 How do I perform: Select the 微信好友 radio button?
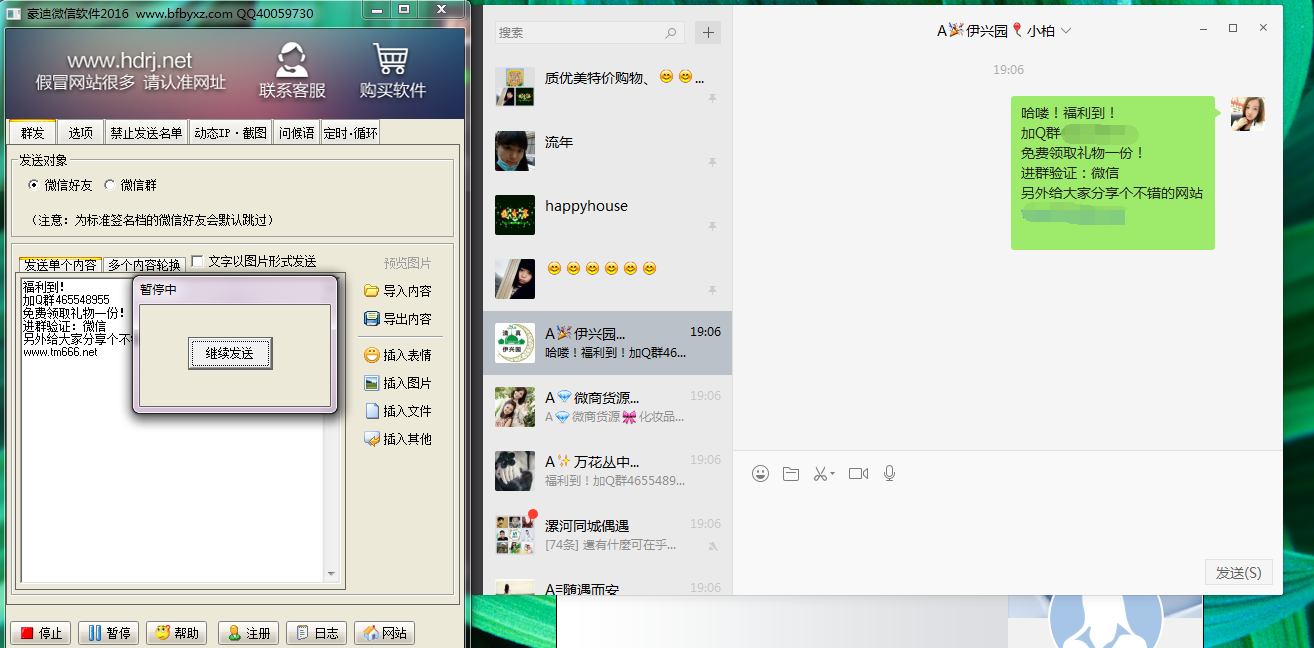(32, 184)
